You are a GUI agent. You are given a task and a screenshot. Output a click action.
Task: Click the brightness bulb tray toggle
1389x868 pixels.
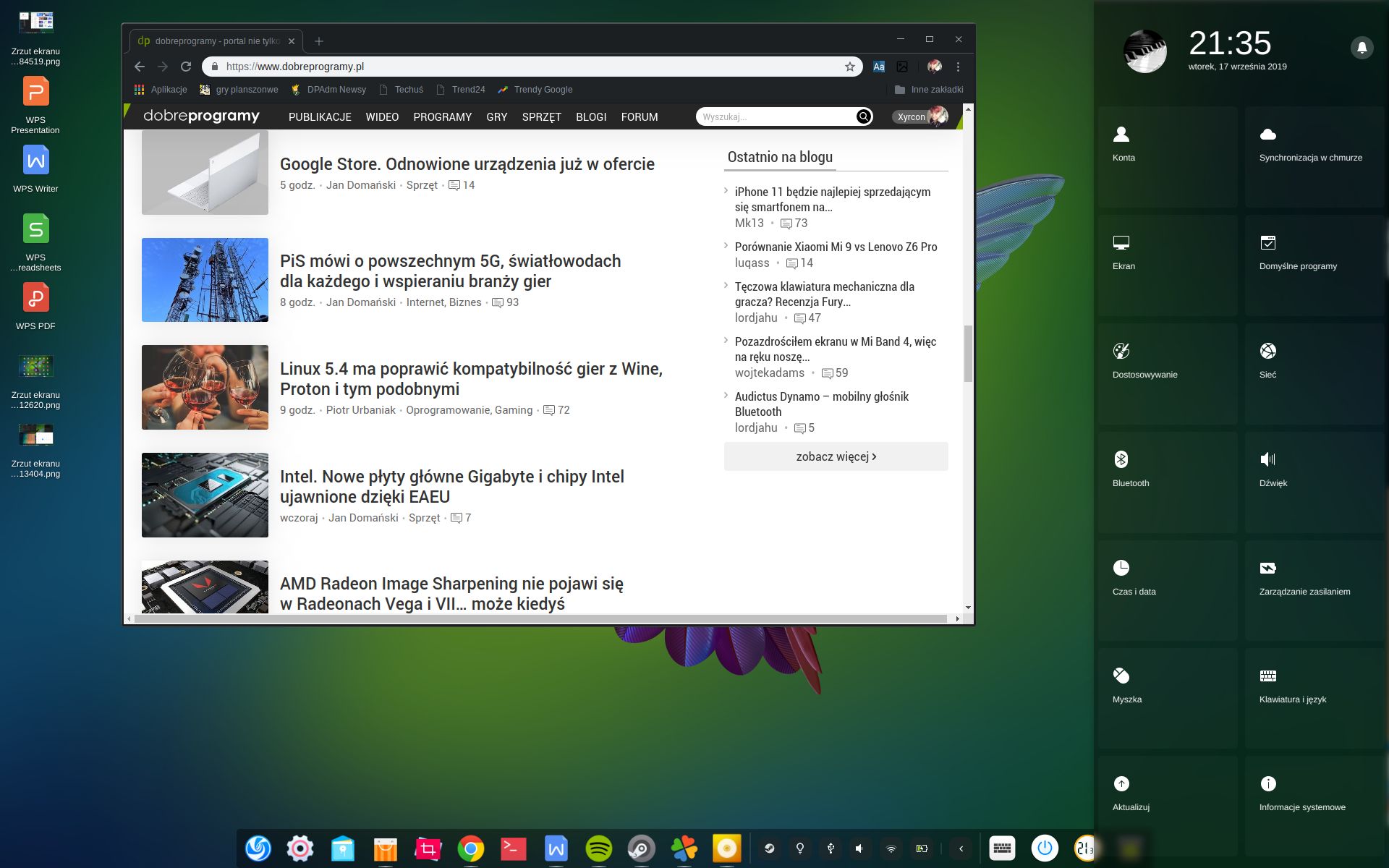(x=800, y=848)
